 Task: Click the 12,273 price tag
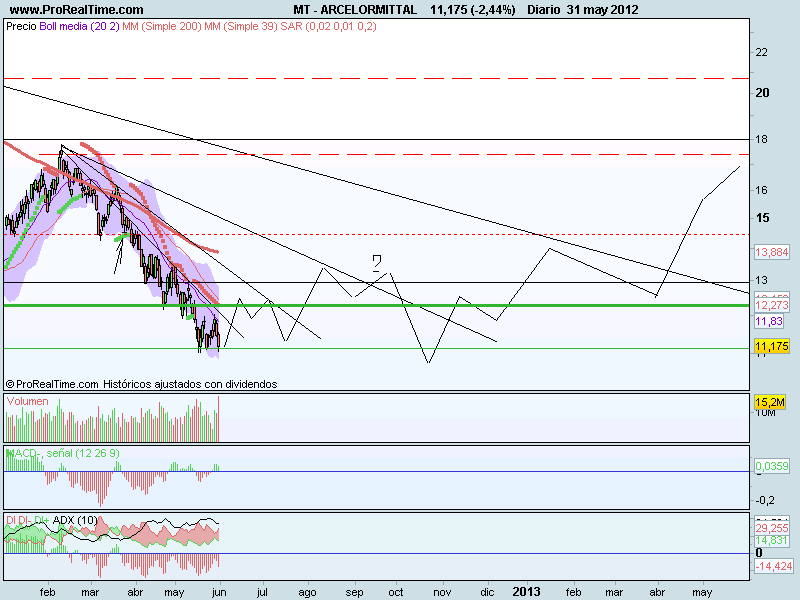(x=771, y=305)
